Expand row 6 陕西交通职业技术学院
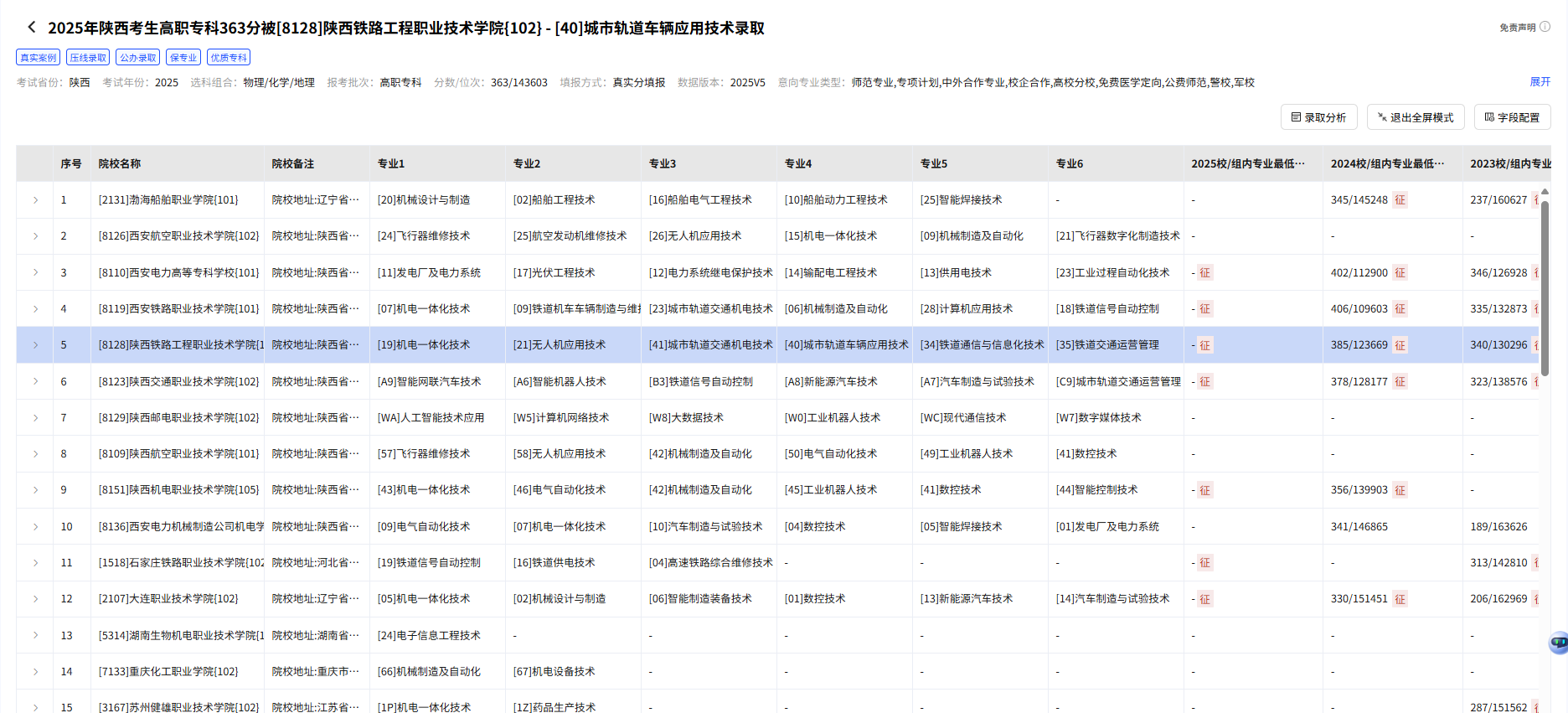The image size is (1568, 713). point(35,381)
